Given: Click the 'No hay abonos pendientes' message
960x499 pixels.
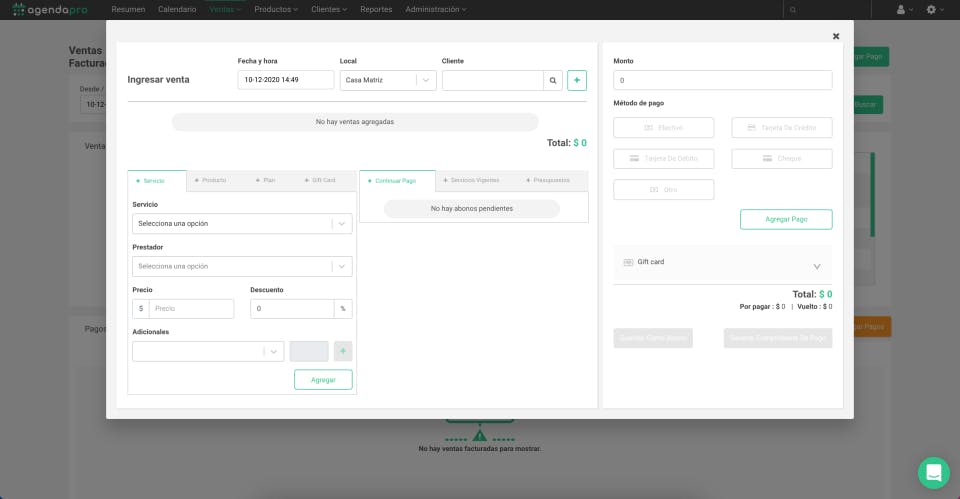Looking at the screenshot, I should click(x=472, y=209).
